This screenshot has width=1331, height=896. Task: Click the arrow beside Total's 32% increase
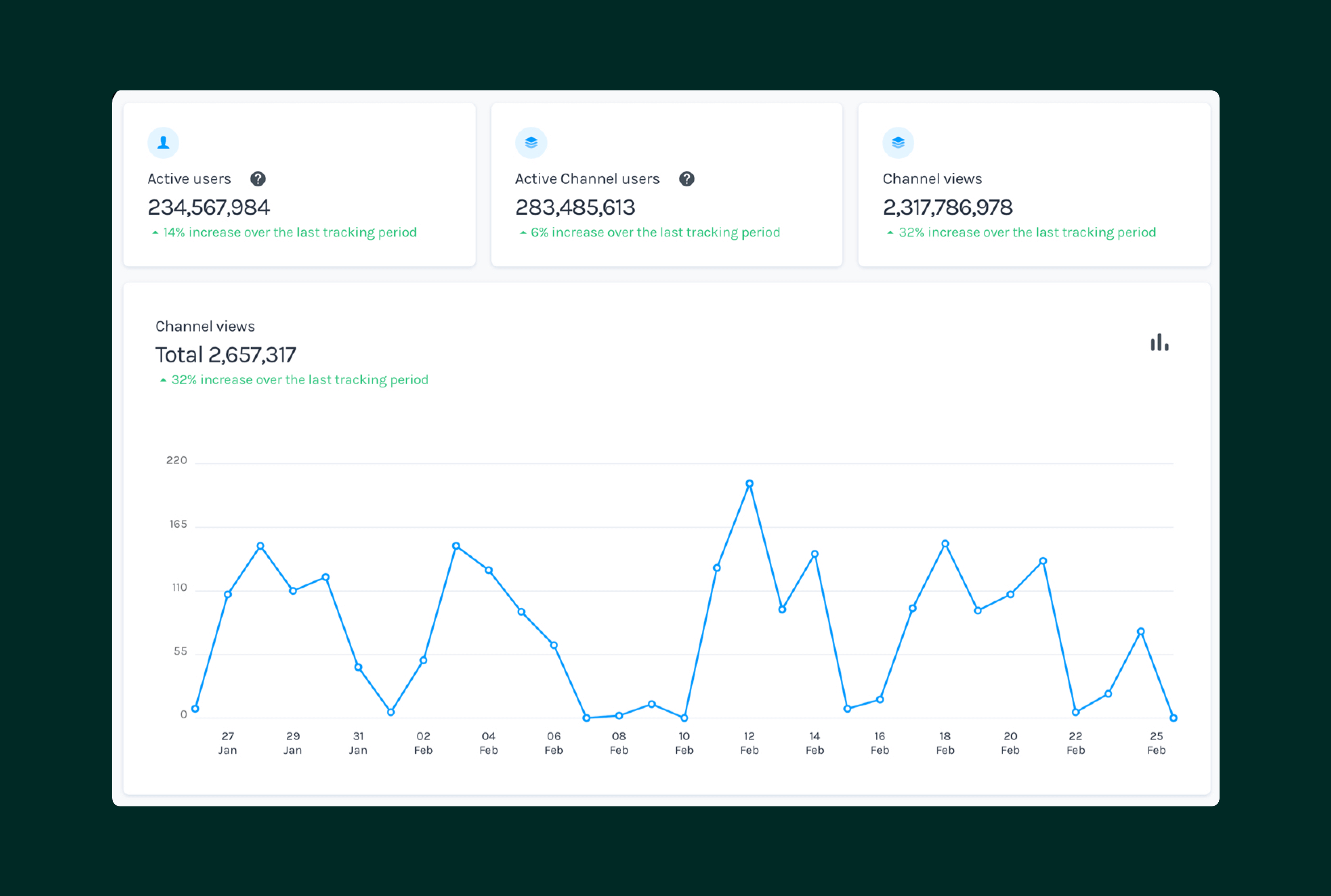click(x=163, y=380)
